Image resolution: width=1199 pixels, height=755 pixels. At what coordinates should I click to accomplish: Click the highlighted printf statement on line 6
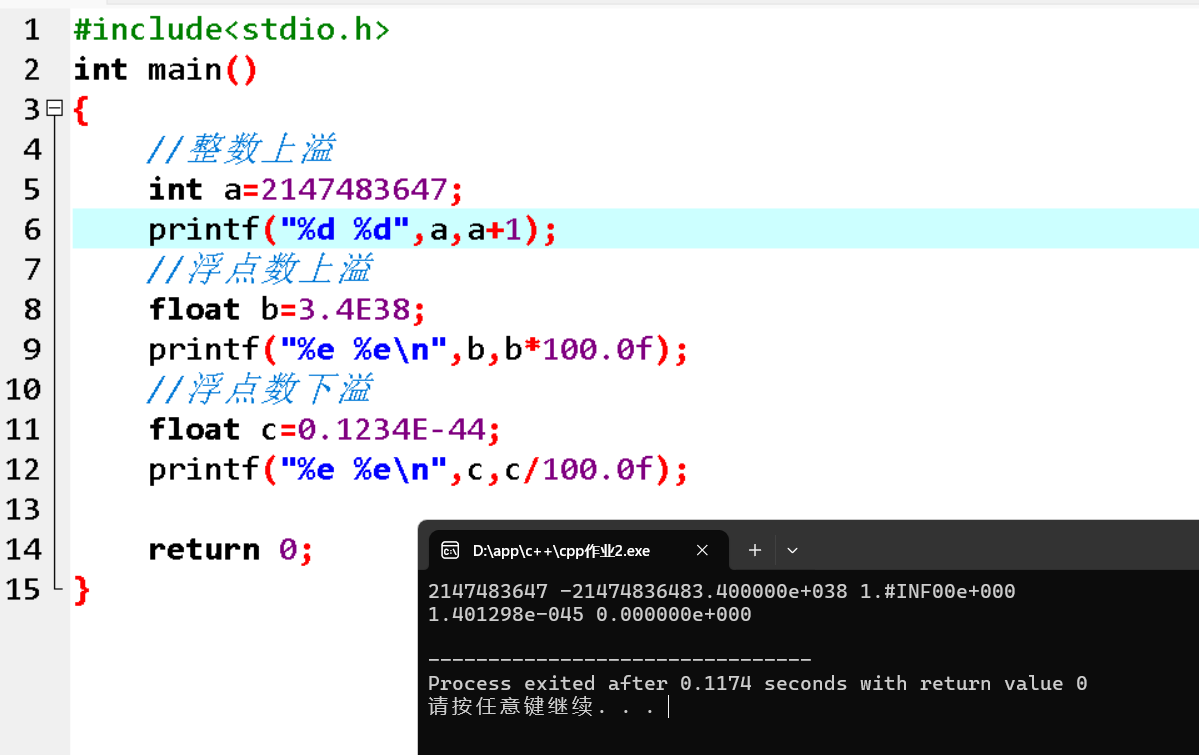[x=350, y=229]
